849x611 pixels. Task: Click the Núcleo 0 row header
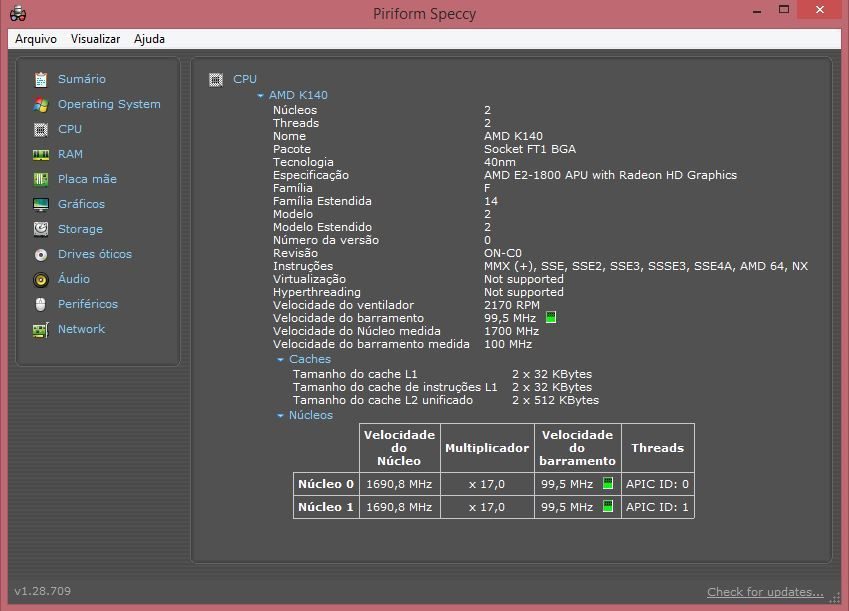pyautogui.click(x=326, y=484)
